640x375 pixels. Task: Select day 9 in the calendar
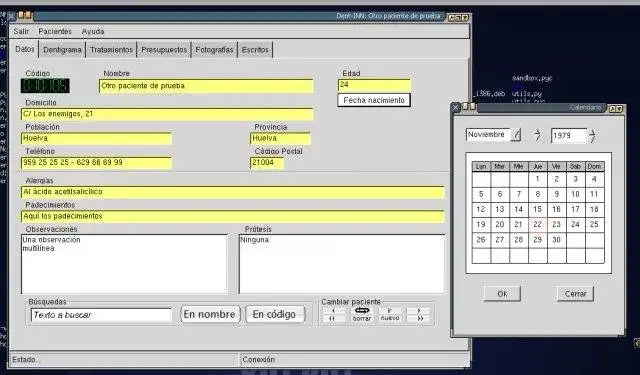(556, 194)
